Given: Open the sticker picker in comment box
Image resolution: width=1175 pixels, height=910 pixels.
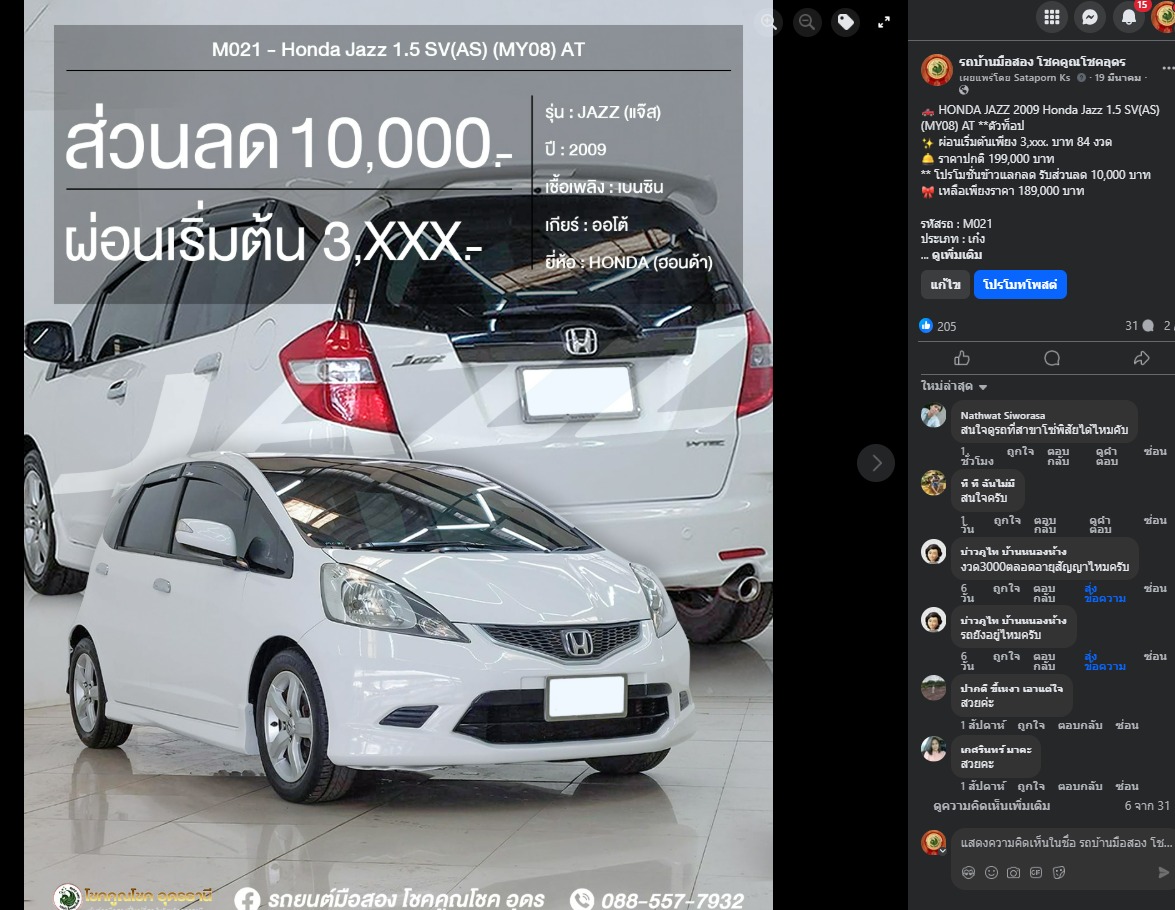Looking at the screenshot, I should click(1059, 873).
